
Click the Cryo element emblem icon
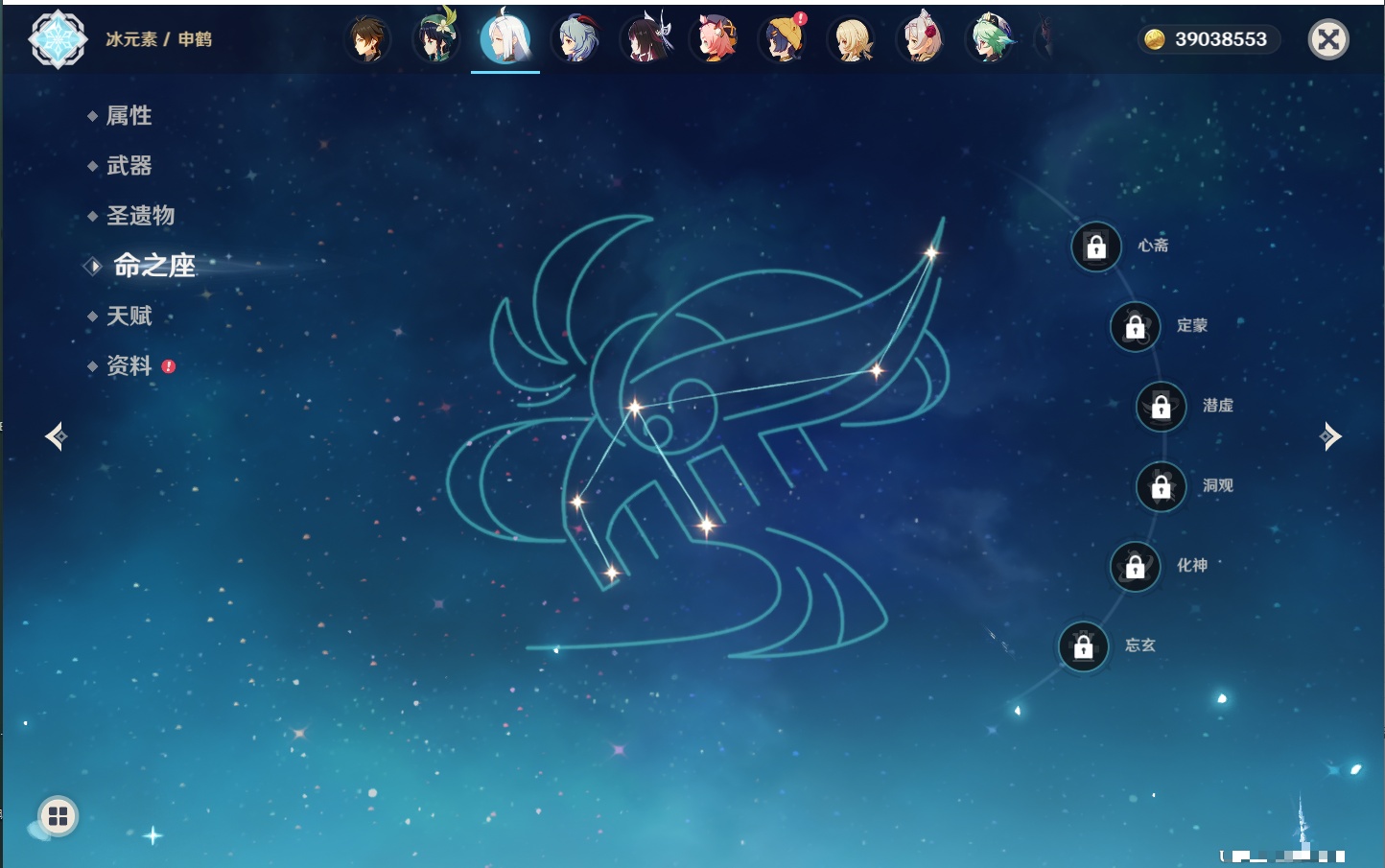58,39
